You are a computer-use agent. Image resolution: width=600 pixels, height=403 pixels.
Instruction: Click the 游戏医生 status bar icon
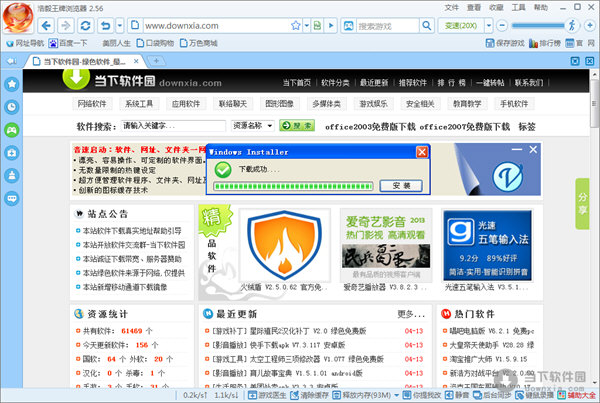[267, 395]
